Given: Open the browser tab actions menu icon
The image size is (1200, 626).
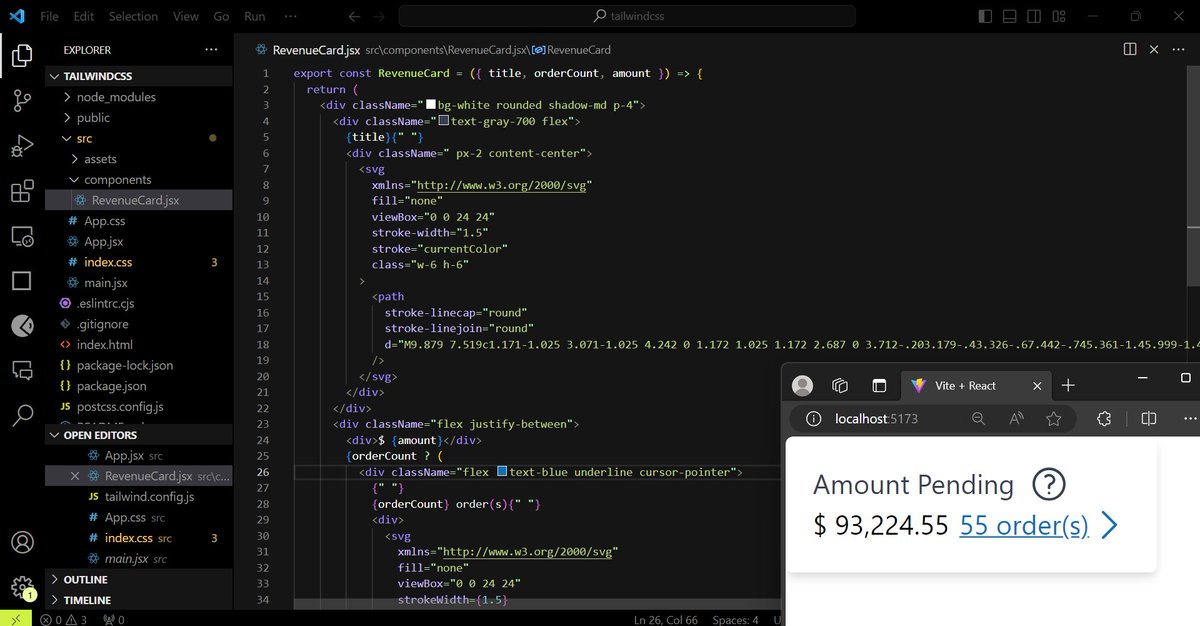Looking at the screenshot, I should [x=879, y=386].
